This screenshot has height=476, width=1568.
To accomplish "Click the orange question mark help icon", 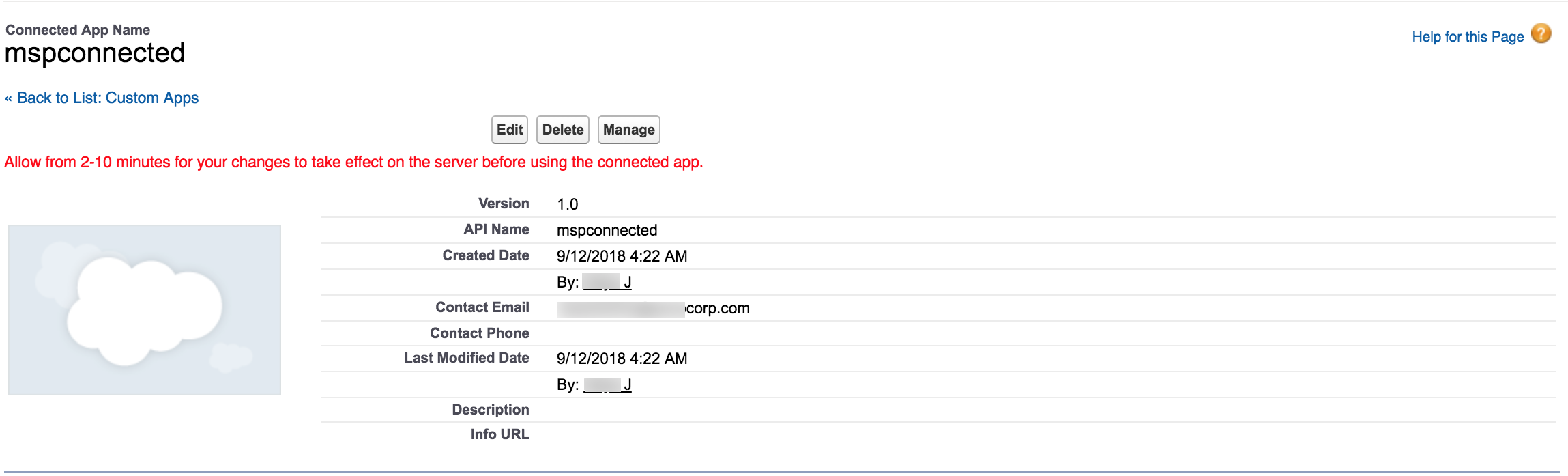I will 1541,33.
